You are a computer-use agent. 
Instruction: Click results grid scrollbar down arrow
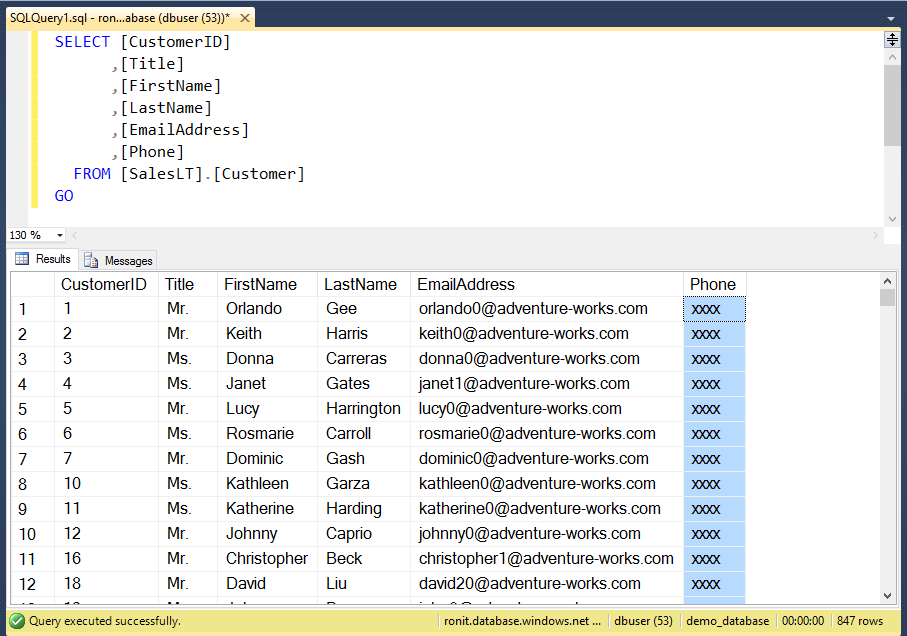(887, 595)
